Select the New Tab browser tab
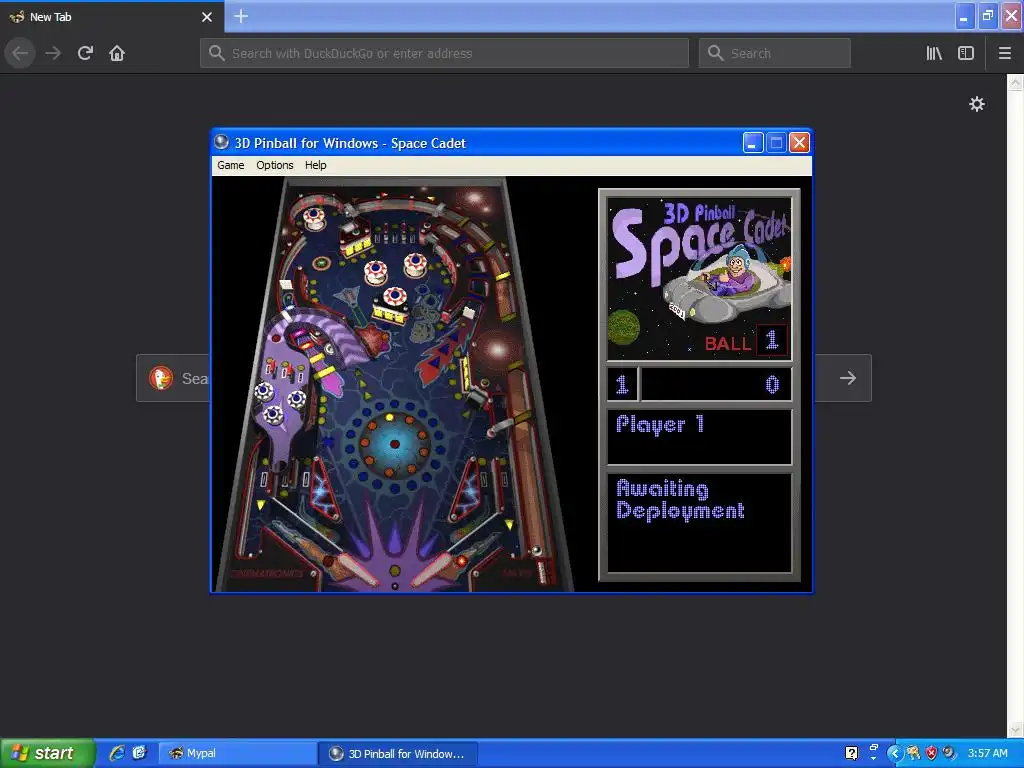This screenshot has width=1024, height=768. [111, 17]
